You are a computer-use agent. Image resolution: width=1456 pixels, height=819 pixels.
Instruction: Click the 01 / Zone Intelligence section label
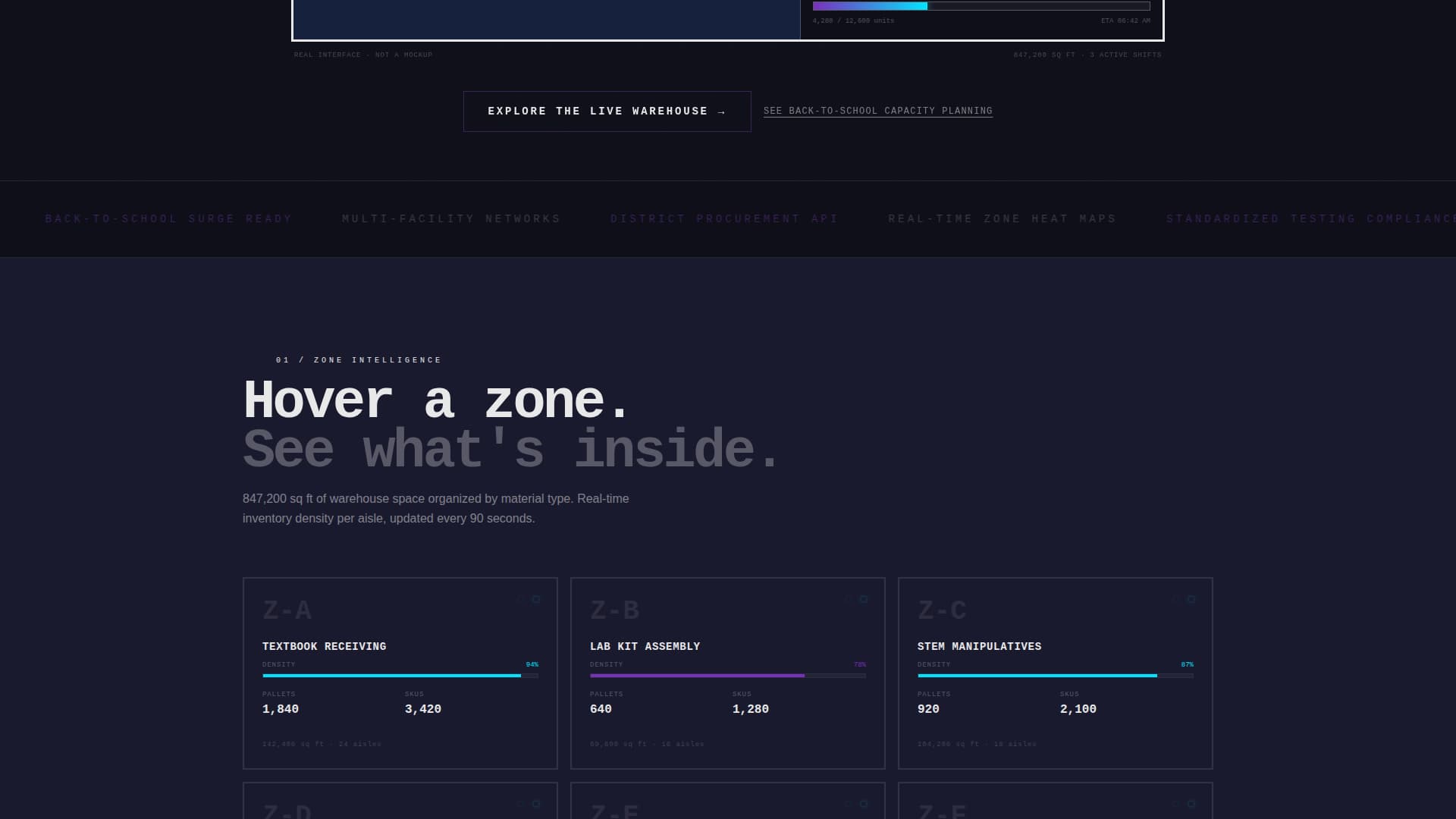(359, 360)
